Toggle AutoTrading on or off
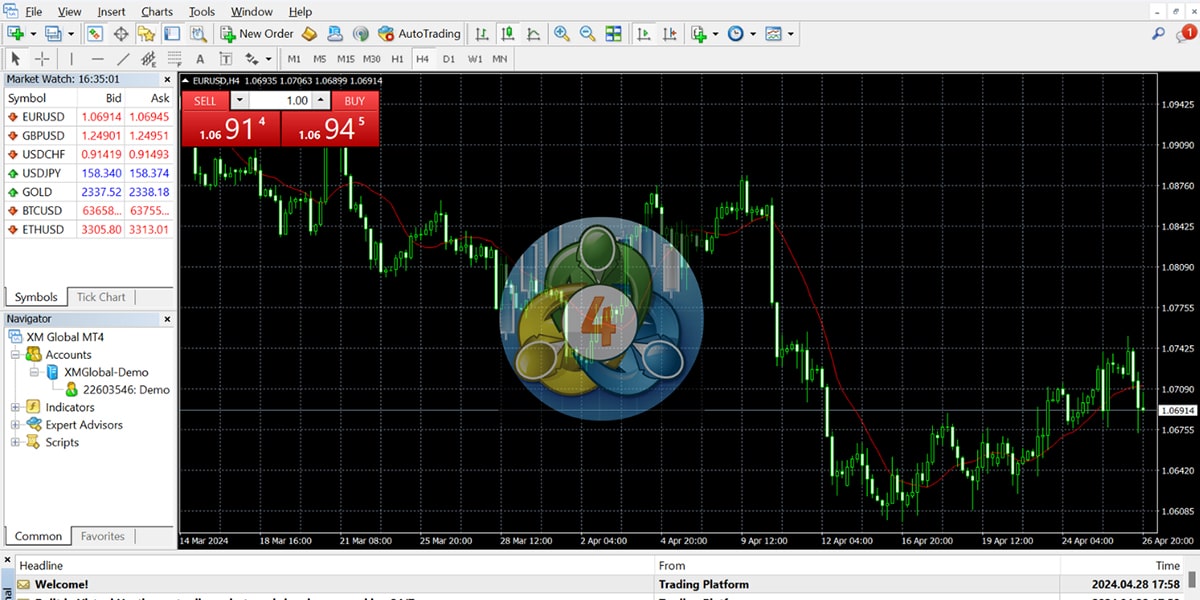 420,33
